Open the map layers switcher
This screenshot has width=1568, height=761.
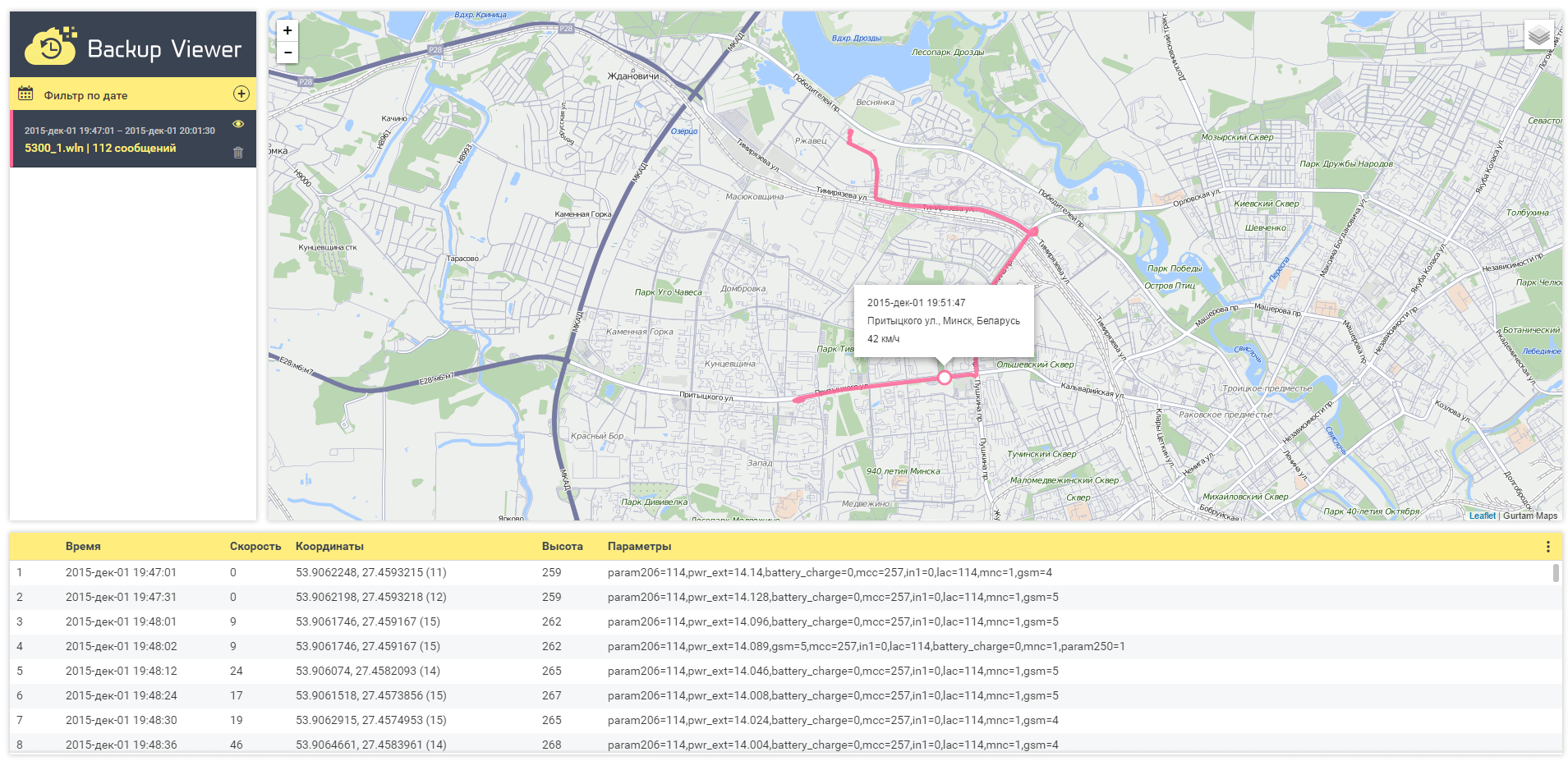coord(1538,35)
